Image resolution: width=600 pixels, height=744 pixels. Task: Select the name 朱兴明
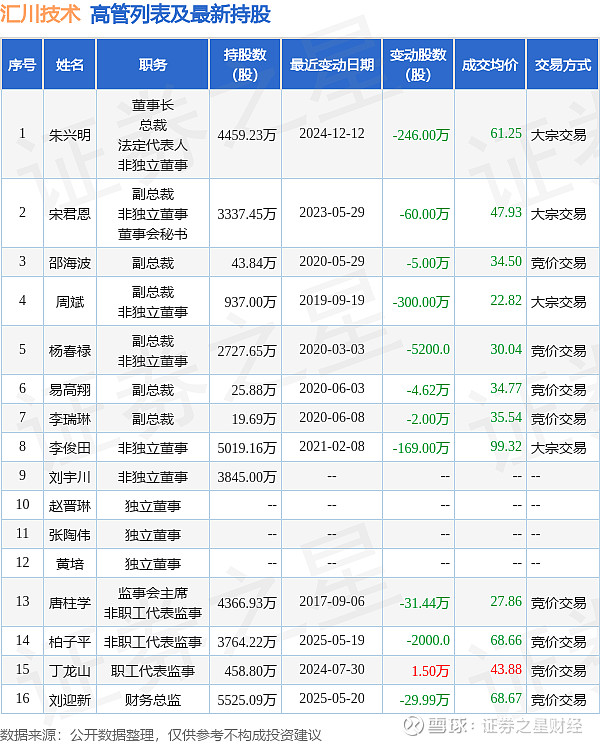(70, 135)
